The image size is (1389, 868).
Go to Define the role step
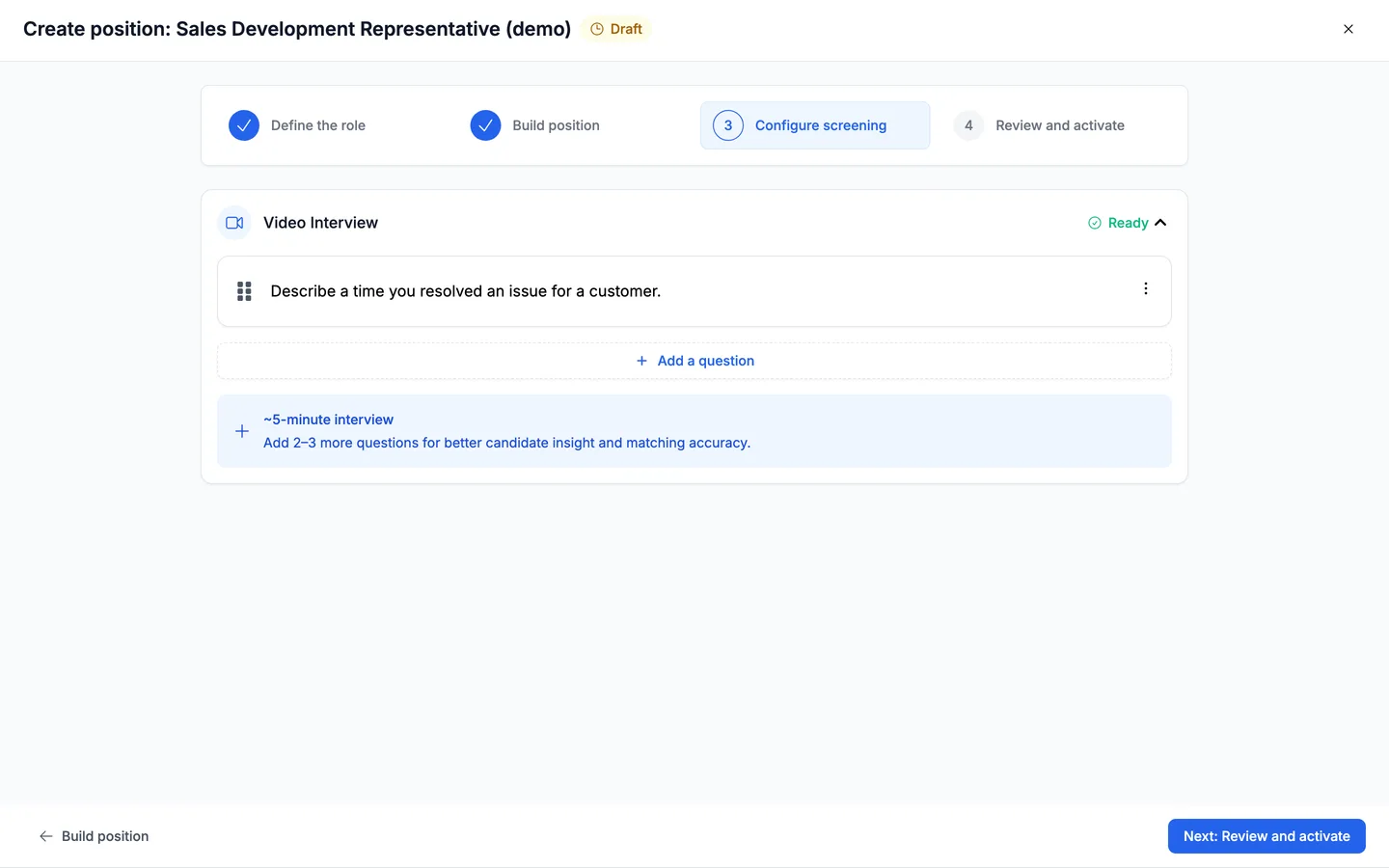pos(318,125)
